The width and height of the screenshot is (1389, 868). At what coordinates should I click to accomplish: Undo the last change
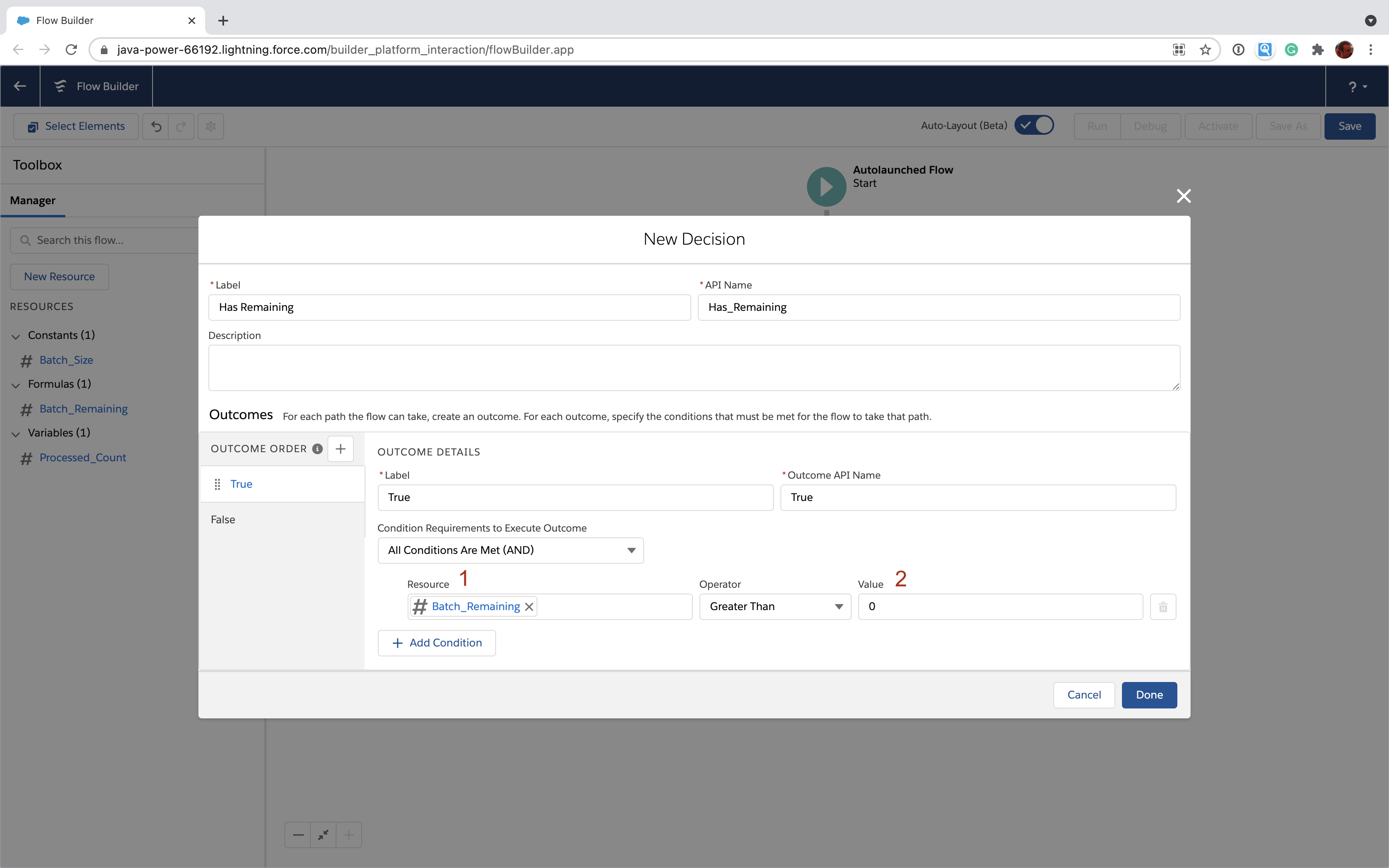155,126
